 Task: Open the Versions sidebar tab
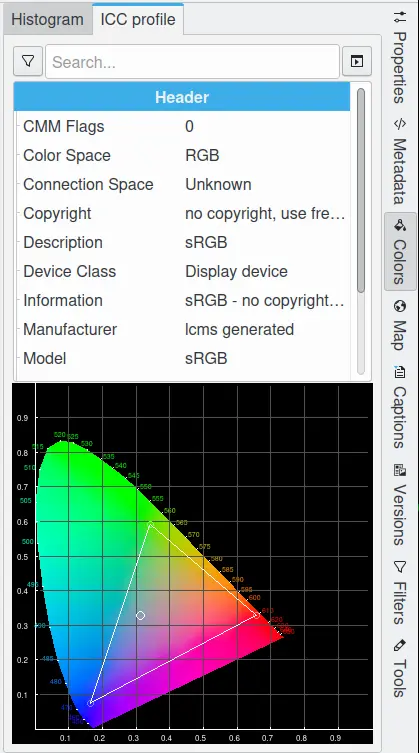point(400,505)
